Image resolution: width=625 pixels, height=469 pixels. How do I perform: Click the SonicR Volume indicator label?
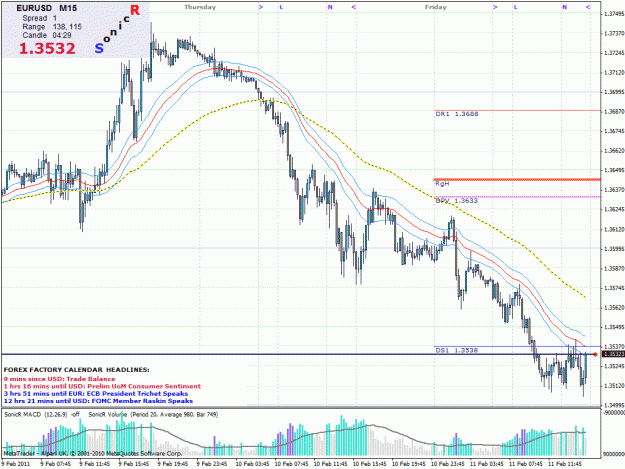tap(153, 414)
